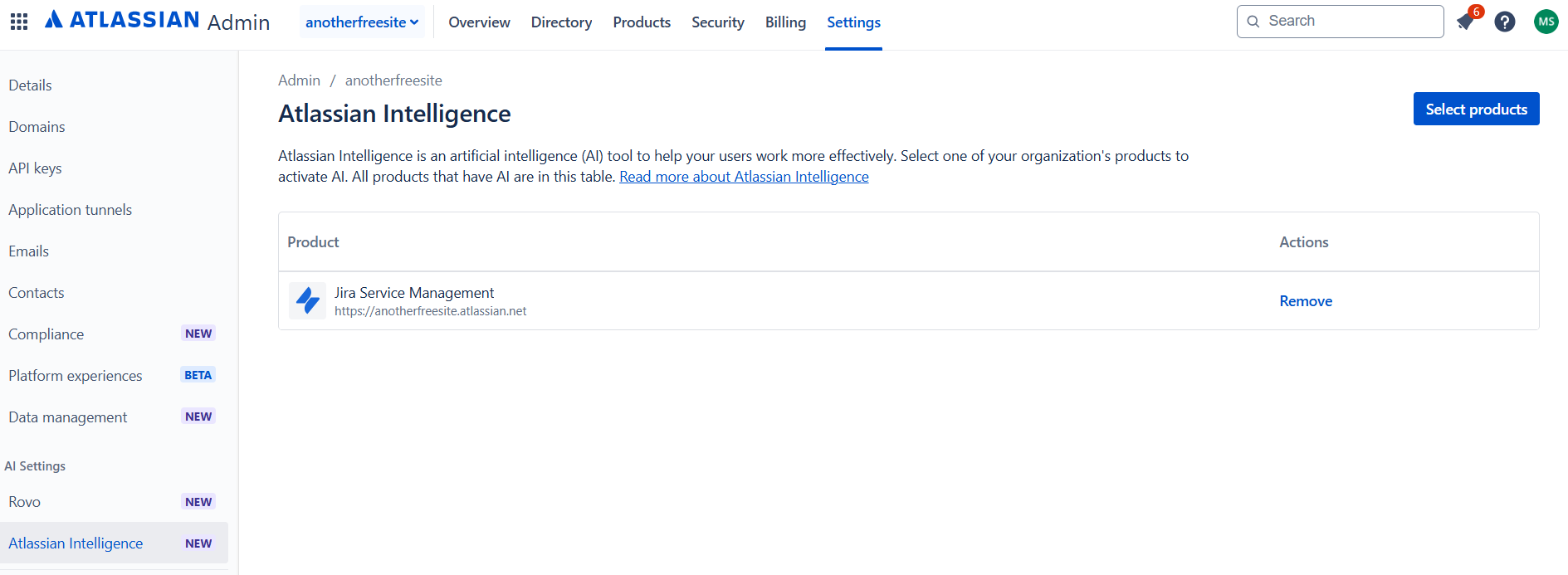Click the Atlassian Admin logo

coord(158,21)
